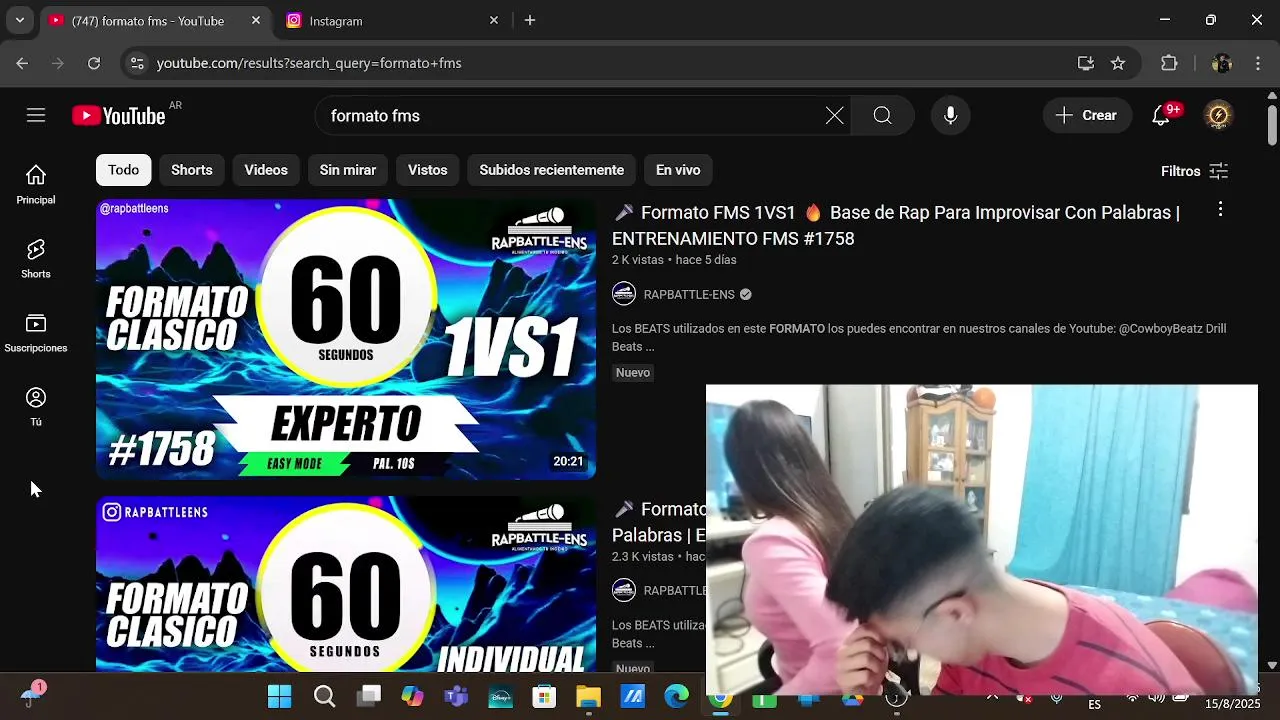
Task: Click the Nuevo badge of first result
Action: (633, 373)
